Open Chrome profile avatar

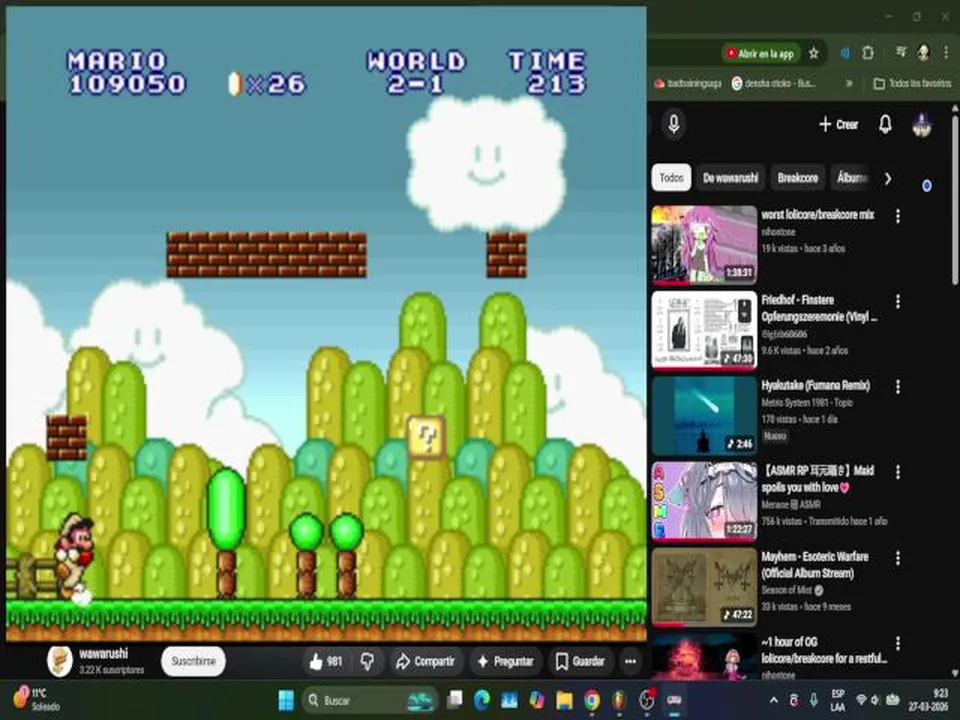[x=923, y=53]
